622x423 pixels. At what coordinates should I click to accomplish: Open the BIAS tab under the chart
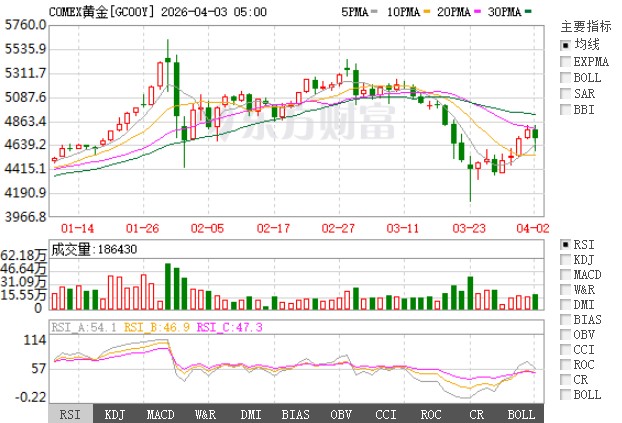pyautogui.click(x=295, y=413)
